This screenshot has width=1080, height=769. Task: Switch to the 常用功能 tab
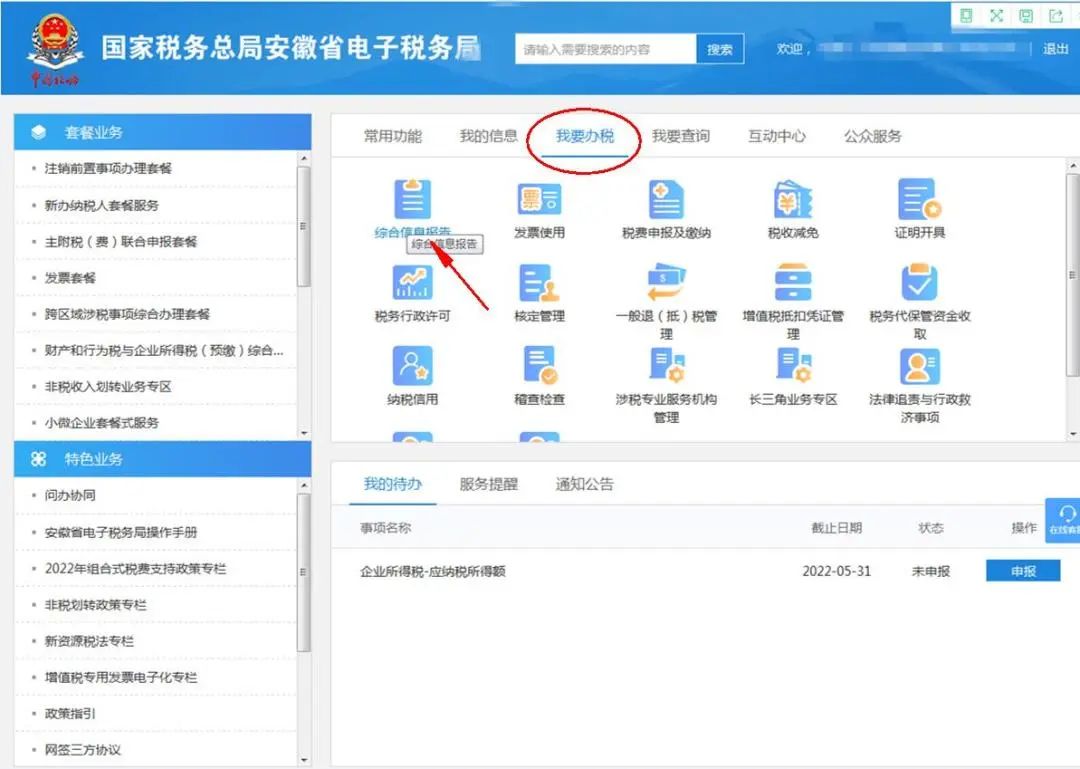[393, 136]
